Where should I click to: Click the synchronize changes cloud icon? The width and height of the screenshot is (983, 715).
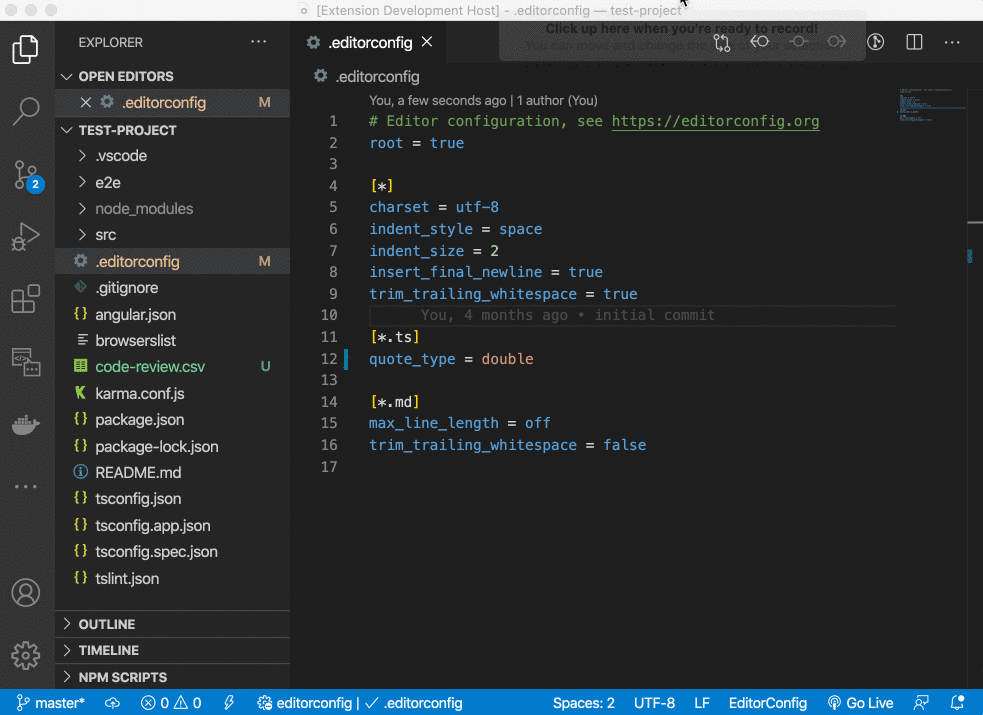[112, 703]
